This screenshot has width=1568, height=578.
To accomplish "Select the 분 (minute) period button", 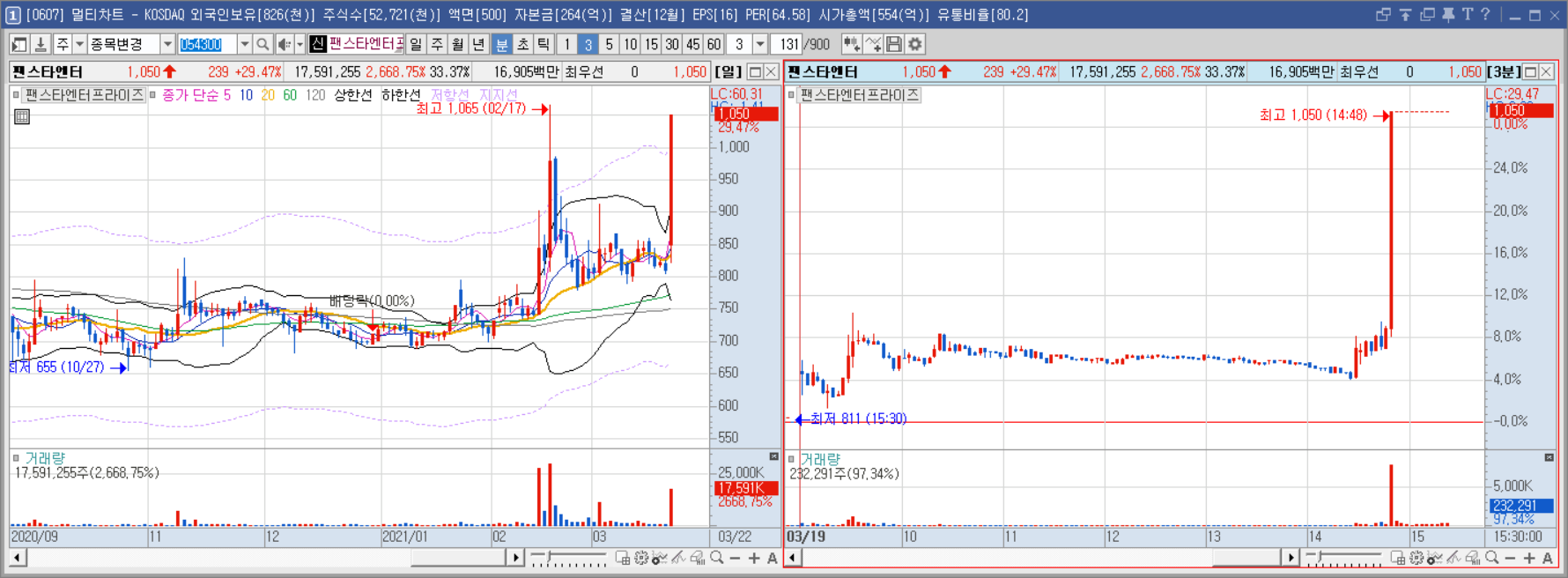I will (x=502, y=44).
